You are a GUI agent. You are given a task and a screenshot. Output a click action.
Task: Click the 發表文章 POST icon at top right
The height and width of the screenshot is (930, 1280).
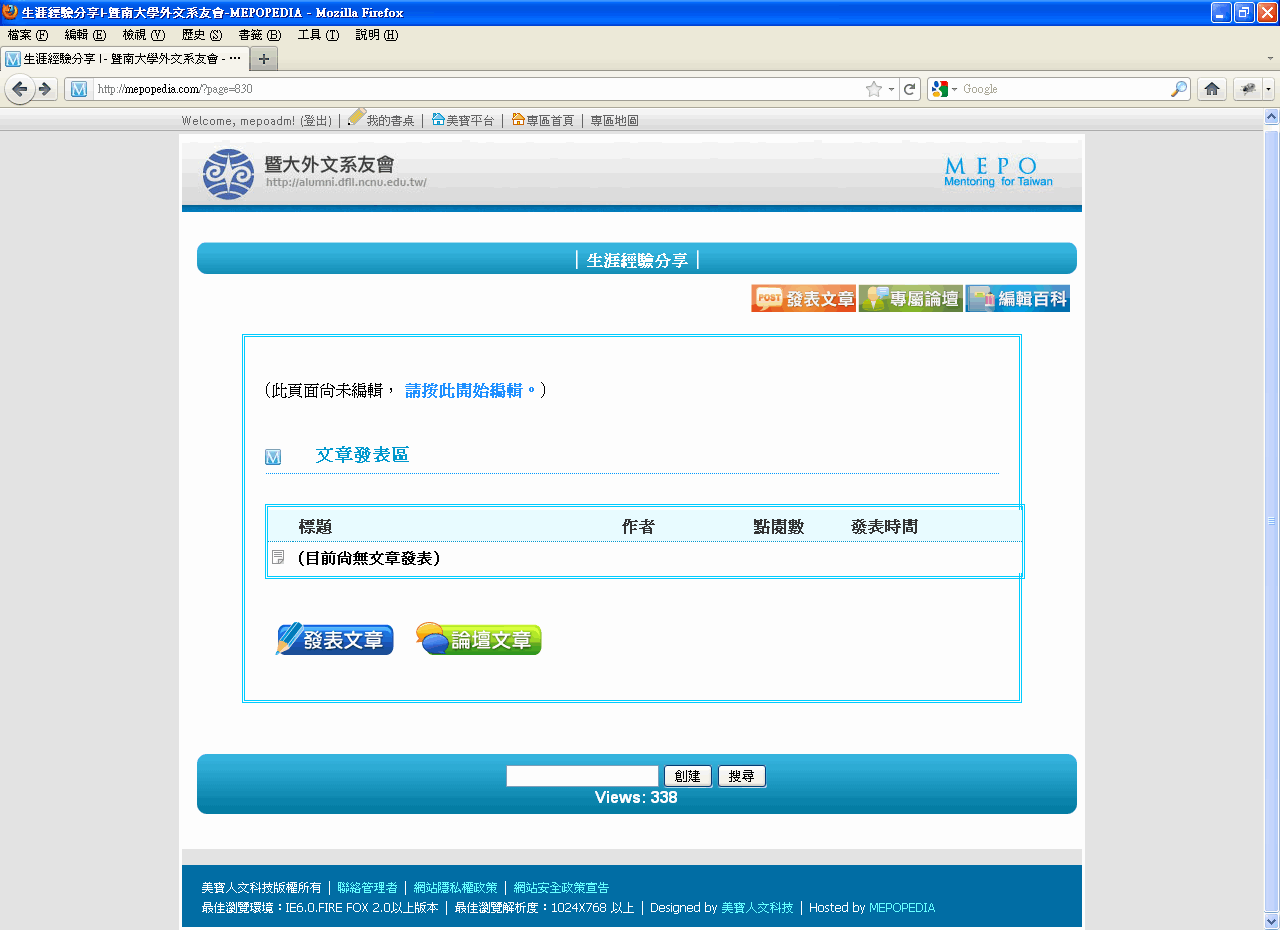(x=803, y=298)
